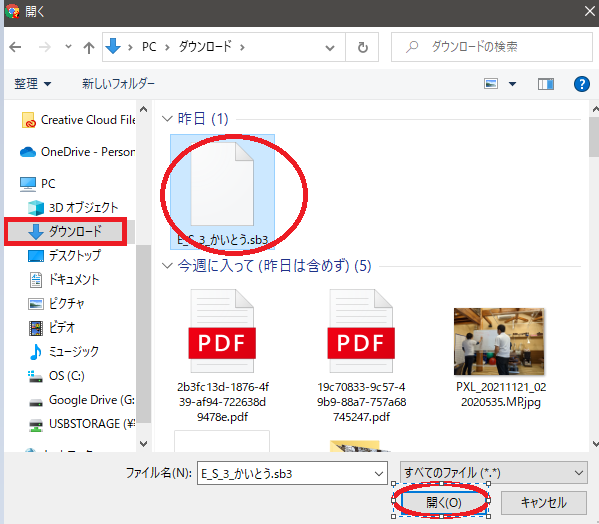Click the change view icon

point(491,84)
